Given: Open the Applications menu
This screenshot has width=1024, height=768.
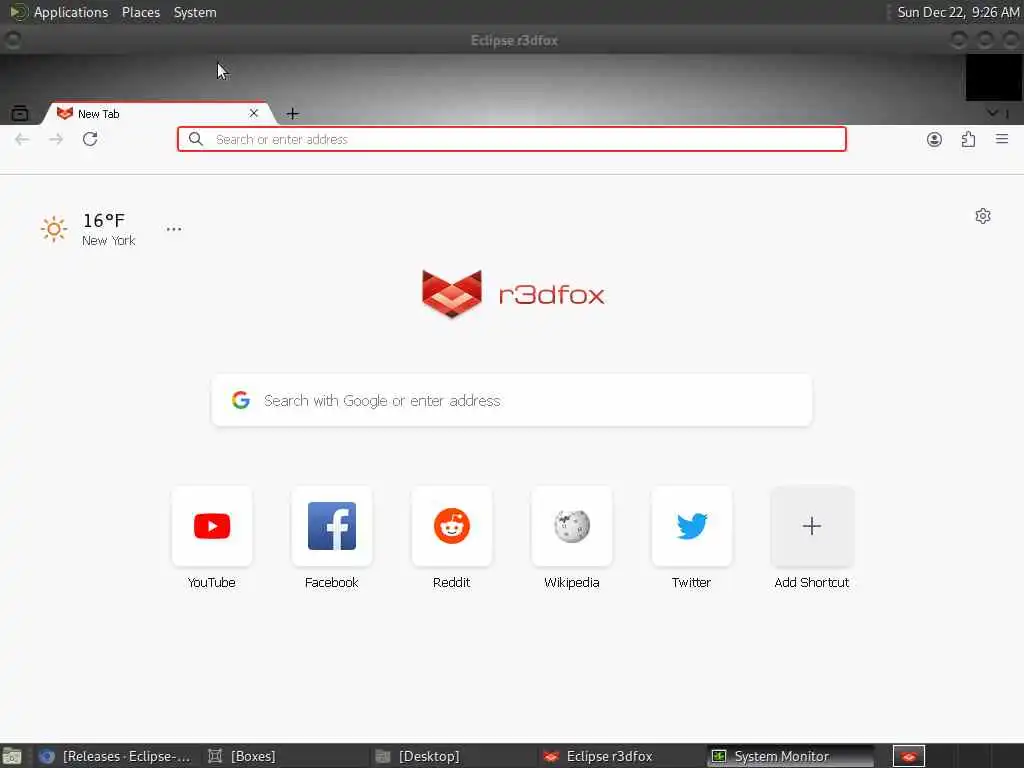Looking at the screenshot, I should coord(71,12).
